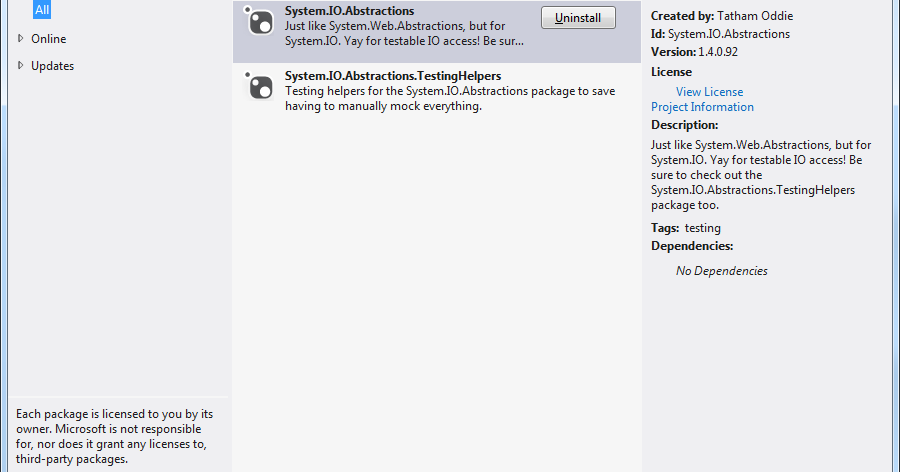Click the 'No Dependencies' text
The height and width of the screenshot is (472, 900).
tap(721, 271)
